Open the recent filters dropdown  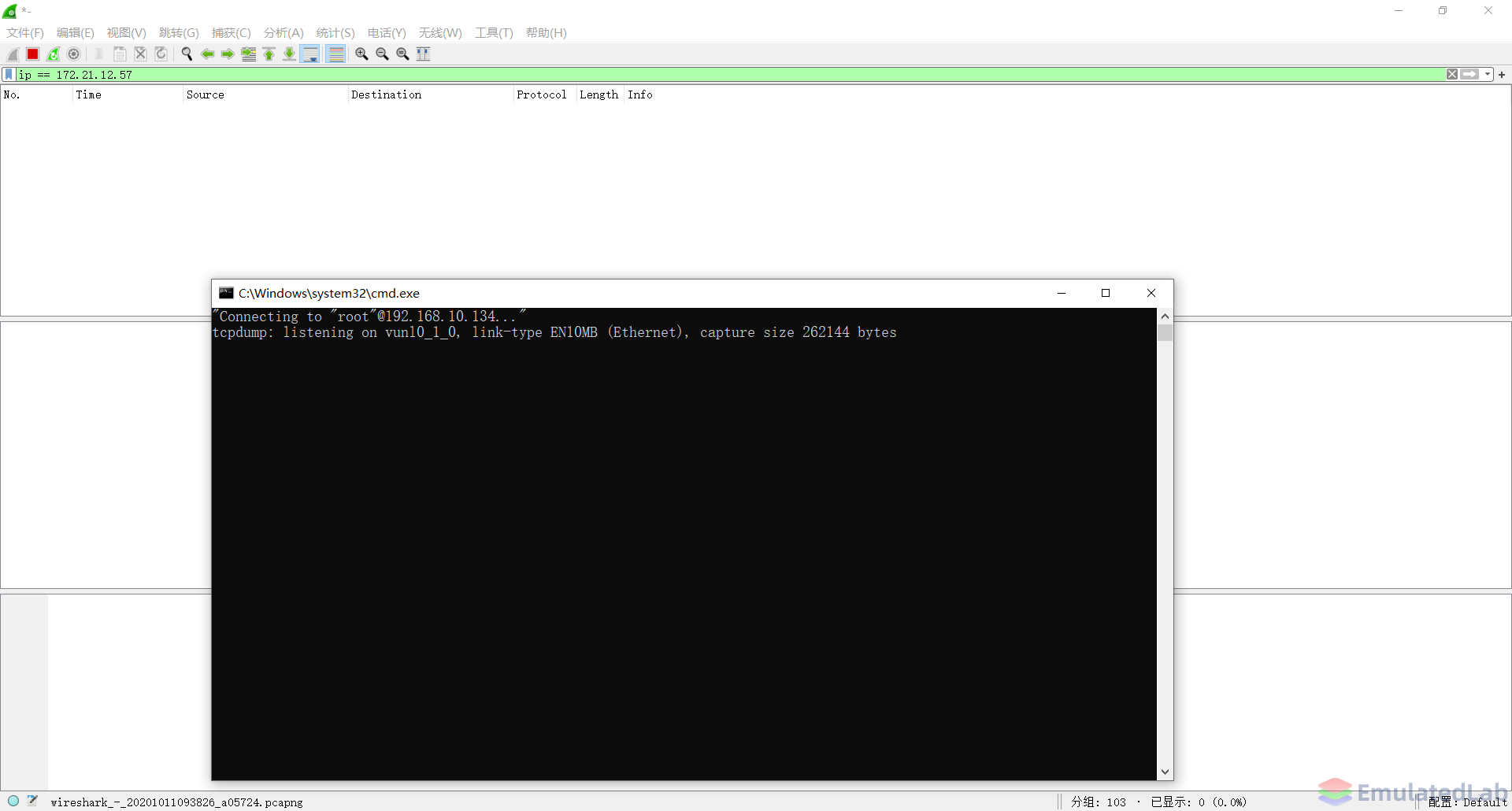pos(1487,74)
